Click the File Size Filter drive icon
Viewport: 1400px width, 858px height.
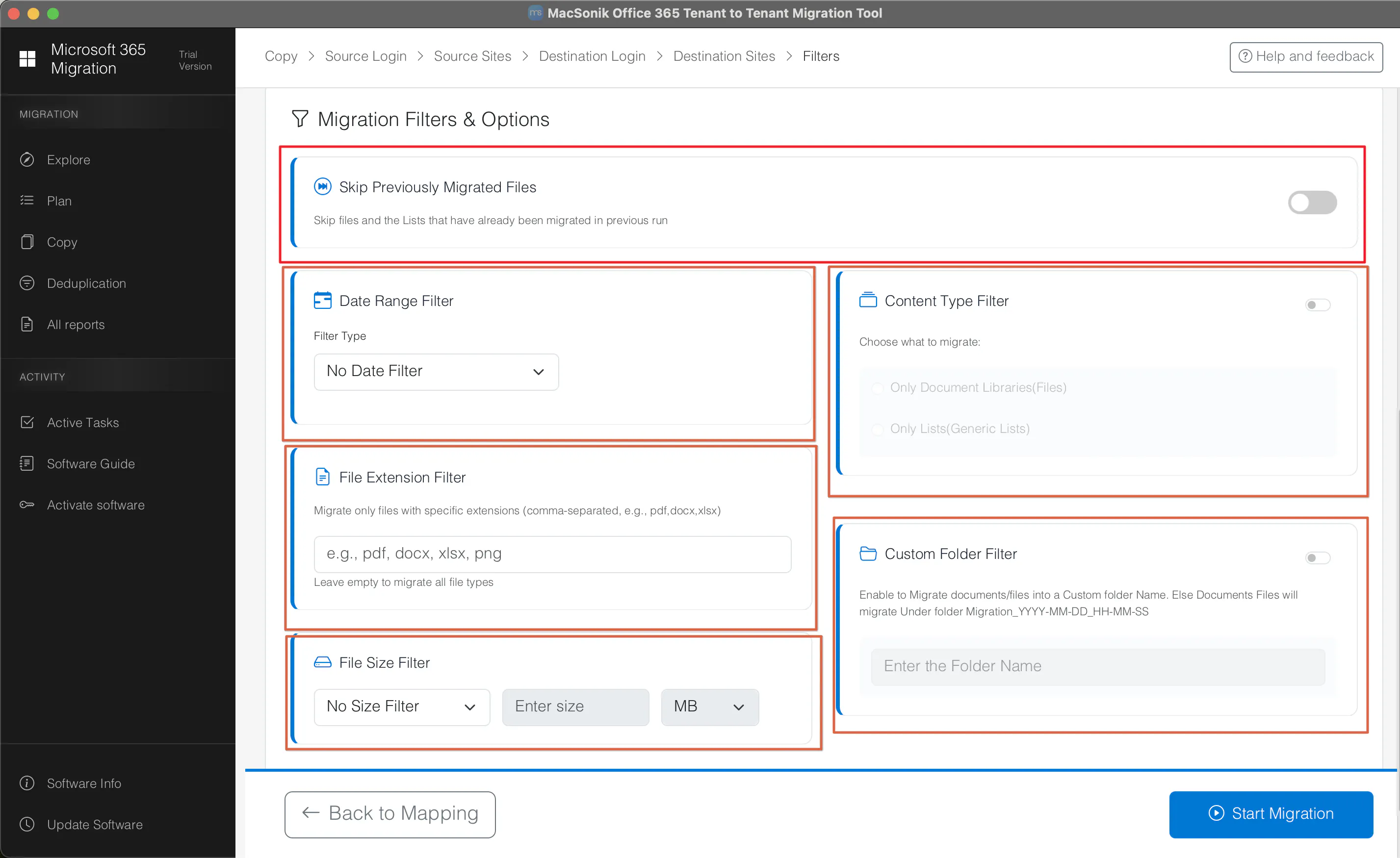click(323, 662)
